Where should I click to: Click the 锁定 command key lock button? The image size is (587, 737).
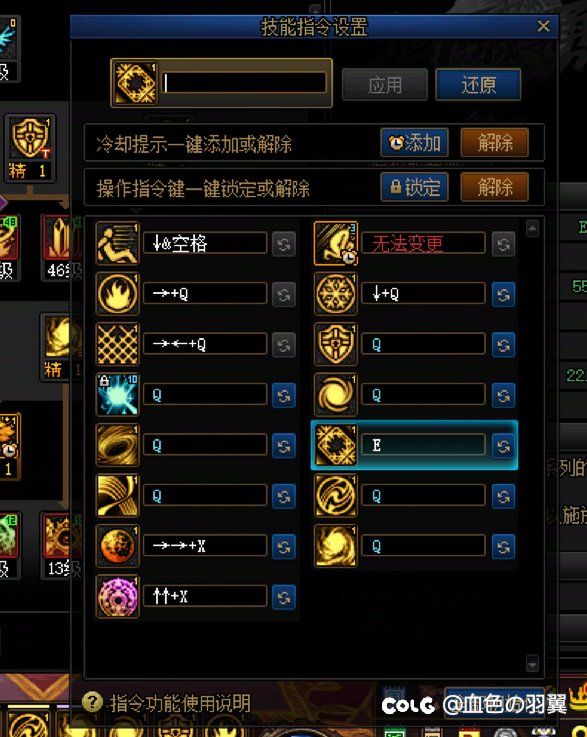(414, 188)
